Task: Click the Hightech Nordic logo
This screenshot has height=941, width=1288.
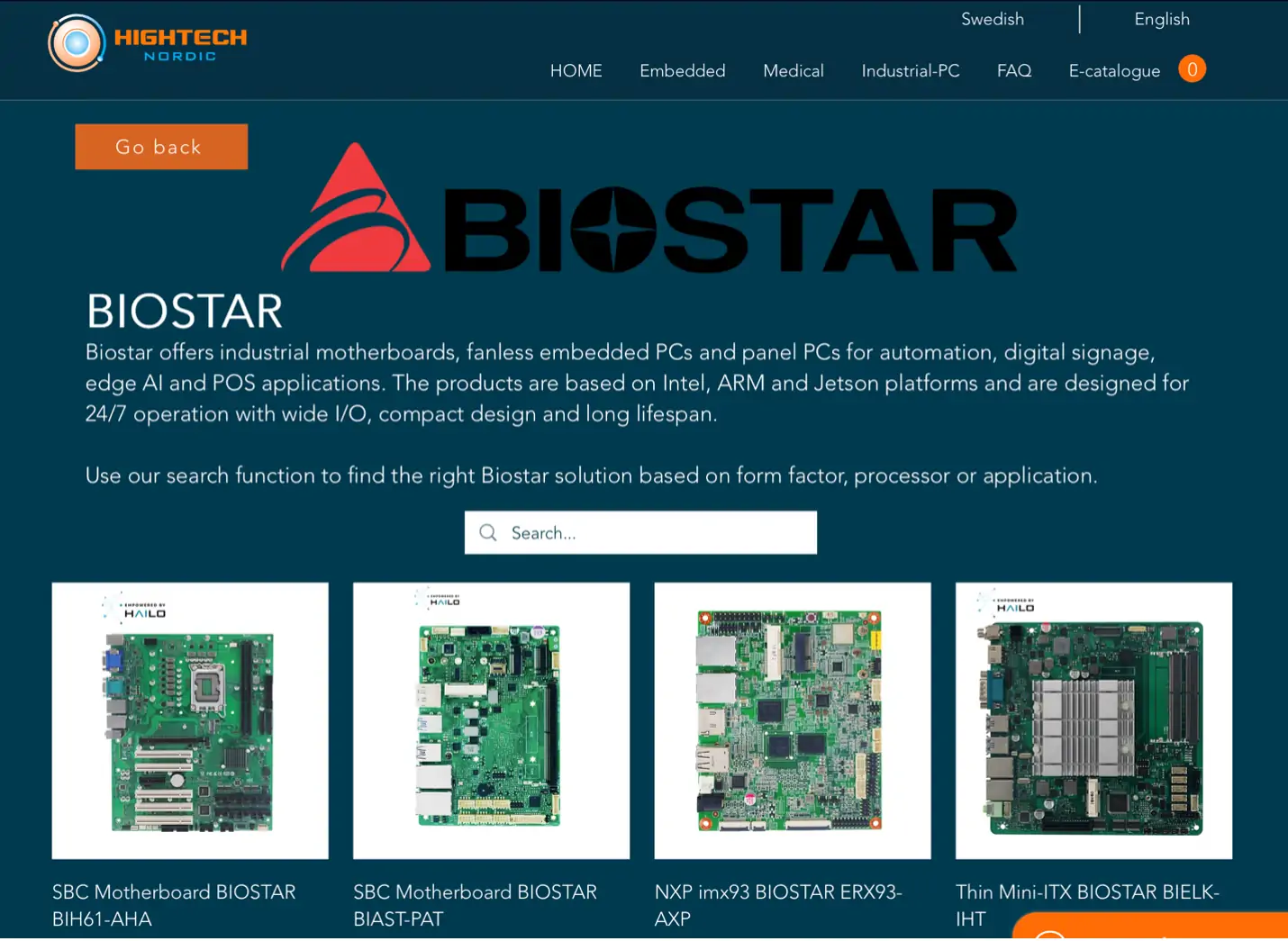Action: pos(148,43)
